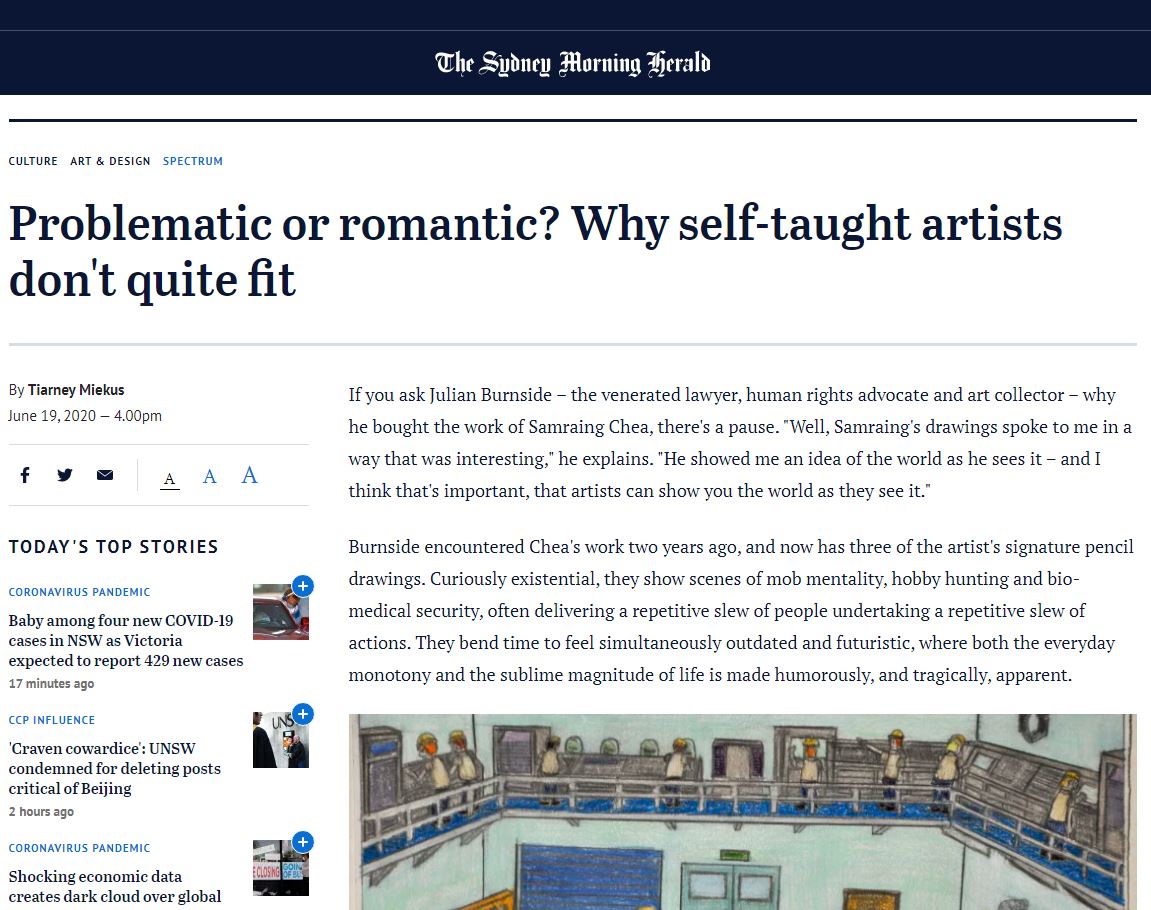
Task: Switch to the medium 'A' text size
Action: [x=209, y=475]
